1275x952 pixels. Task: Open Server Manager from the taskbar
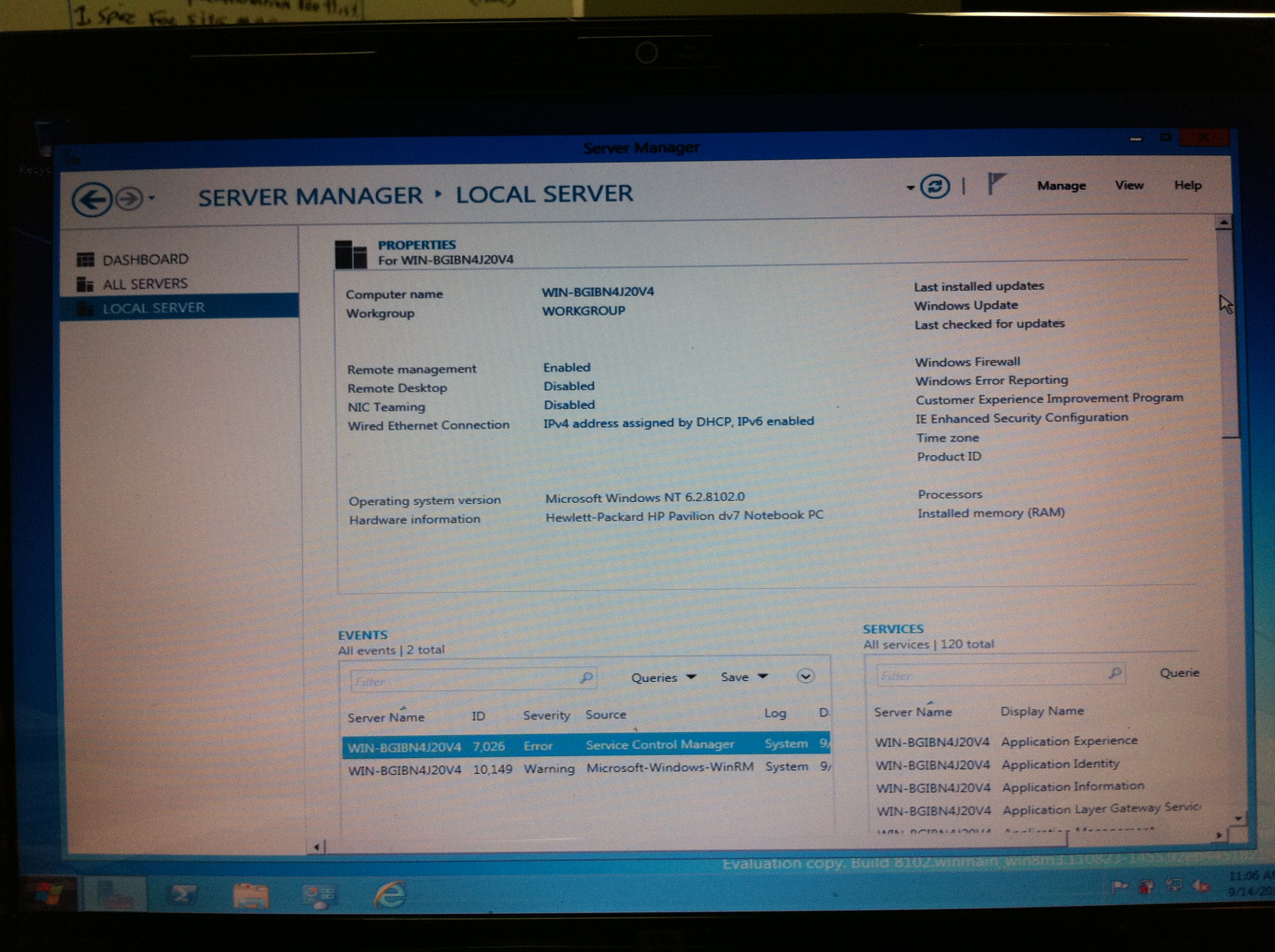pos(115,894)
